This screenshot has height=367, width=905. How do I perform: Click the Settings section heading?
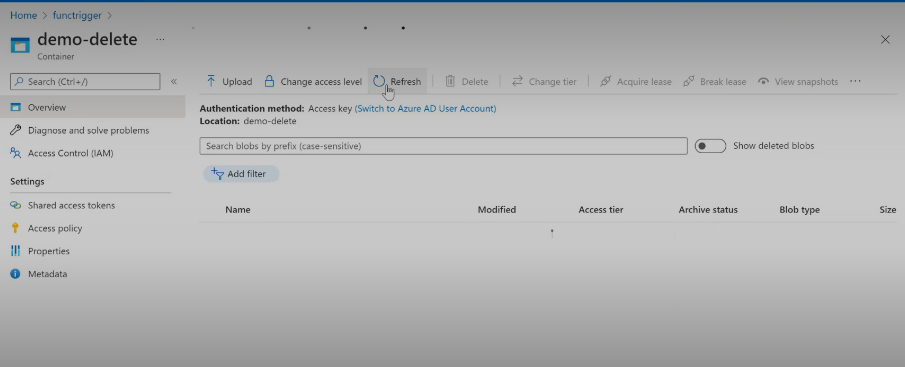(27, 182)
